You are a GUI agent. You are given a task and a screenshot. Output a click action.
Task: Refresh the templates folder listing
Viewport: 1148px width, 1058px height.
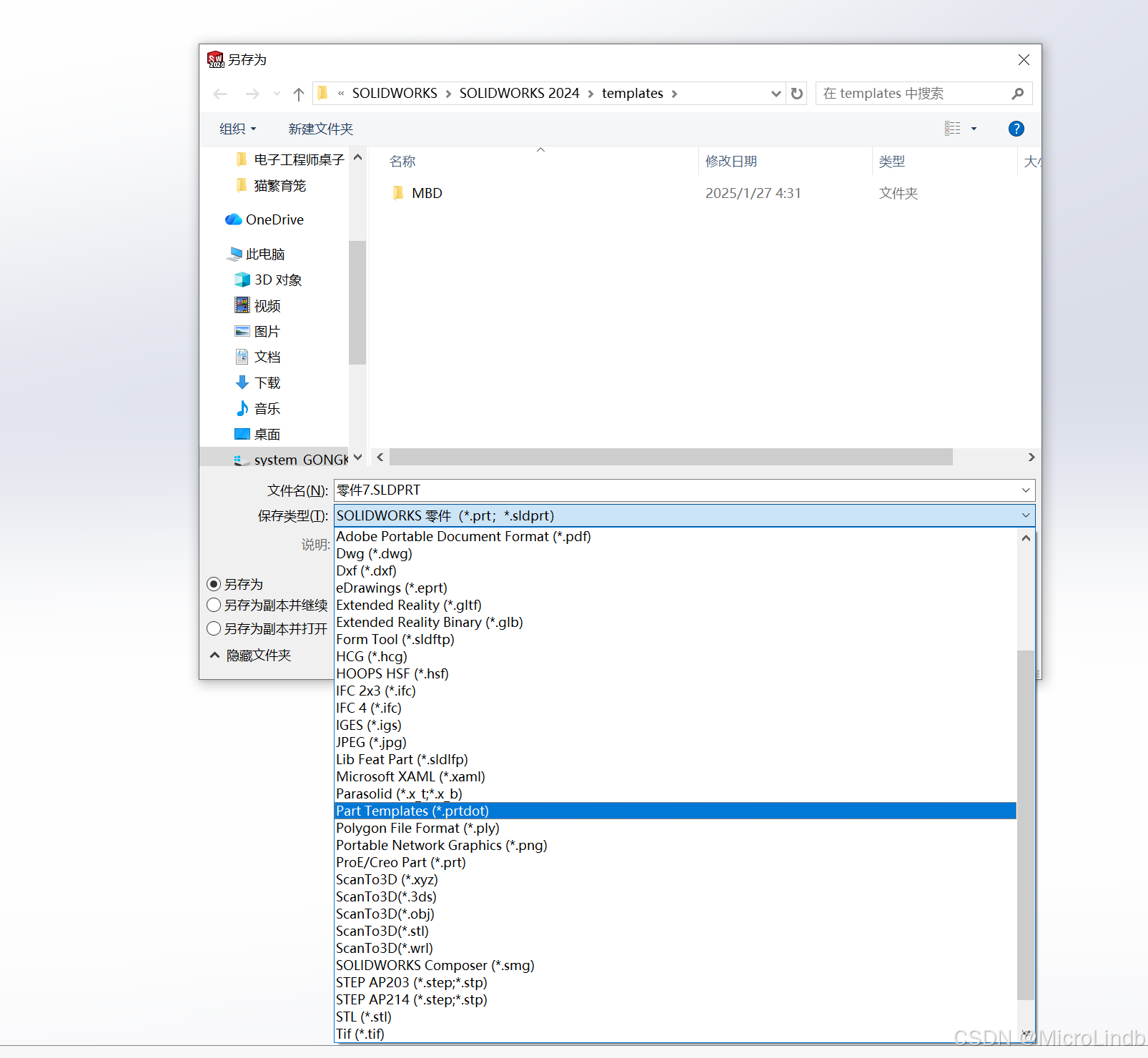pos(797,94)
